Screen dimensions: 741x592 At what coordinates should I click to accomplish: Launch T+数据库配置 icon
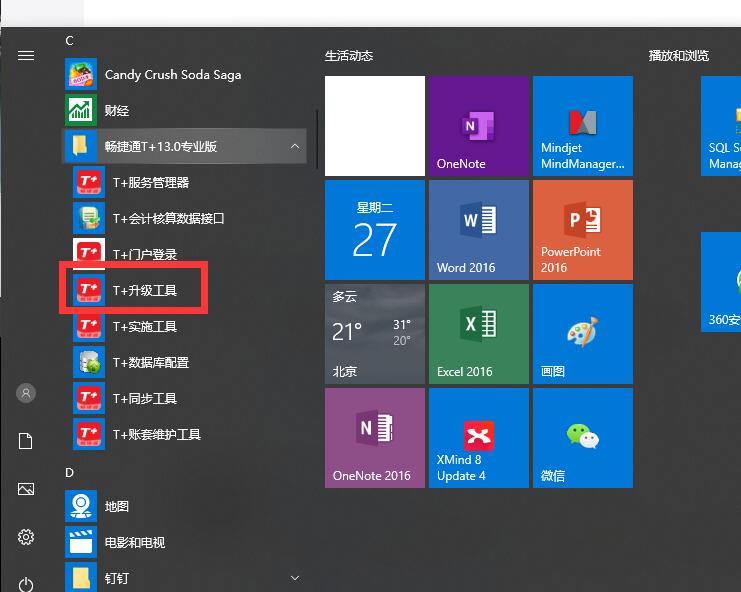[x=89, y=362]
